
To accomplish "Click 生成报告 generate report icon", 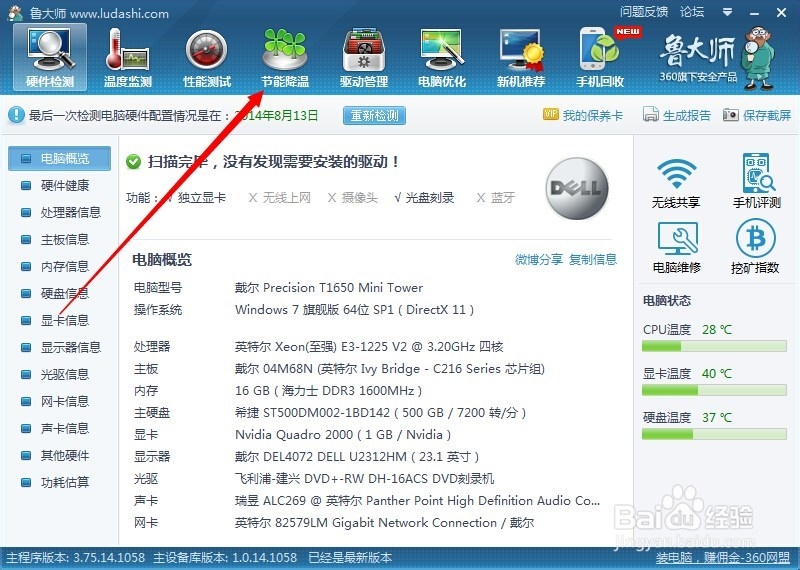I will pos(677,115).
